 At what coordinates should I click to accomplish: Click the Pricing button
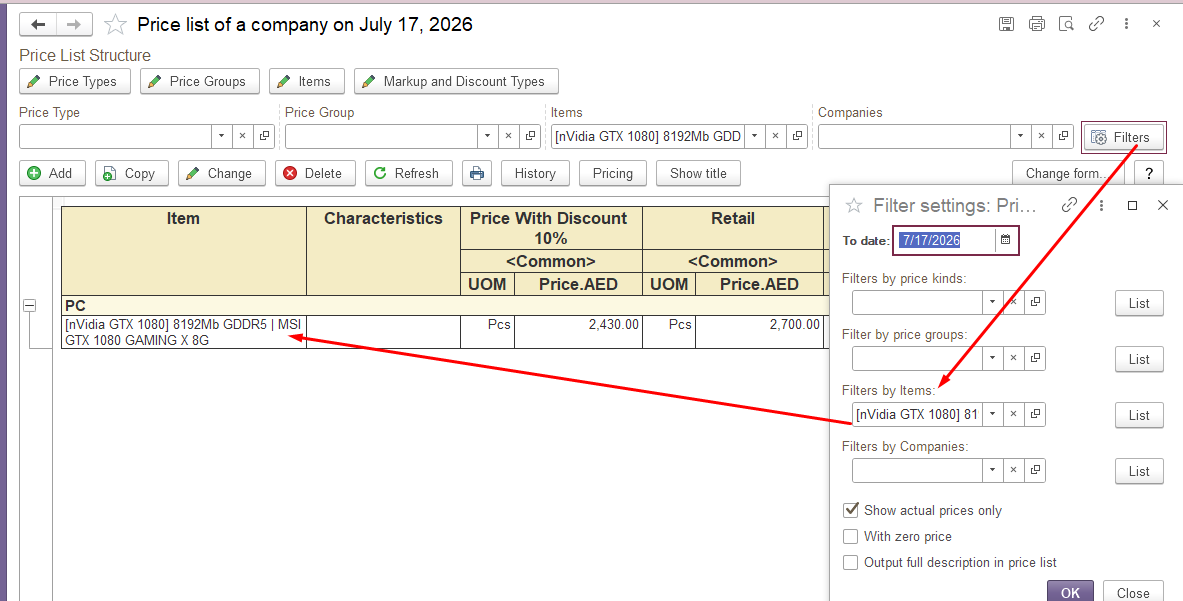(613, 173)
